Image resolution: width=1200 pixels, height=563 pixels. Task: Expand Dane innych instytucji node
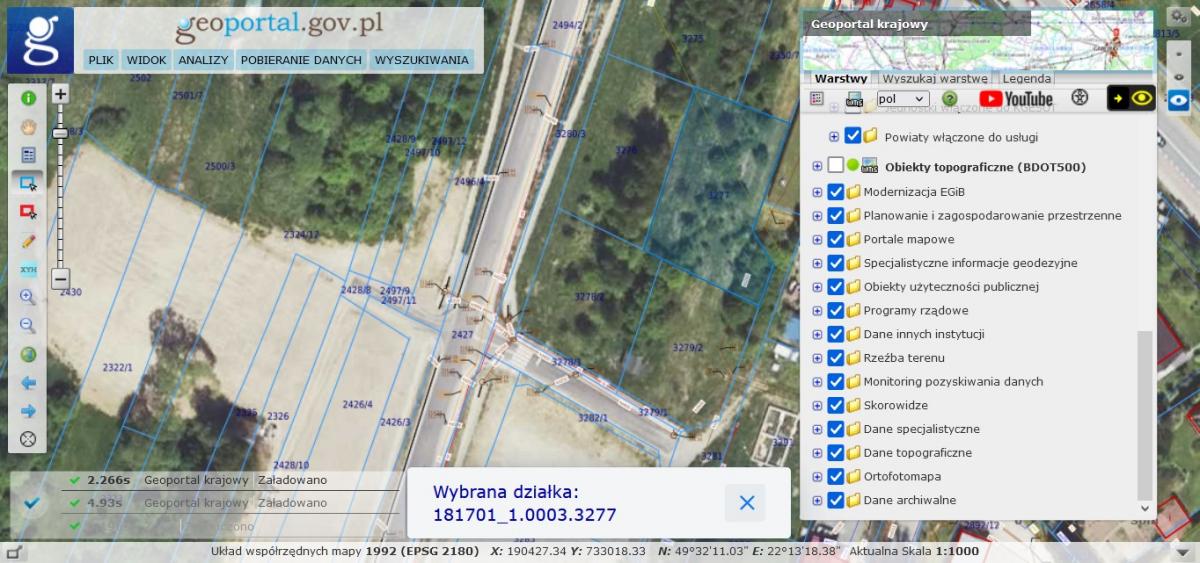817,334
